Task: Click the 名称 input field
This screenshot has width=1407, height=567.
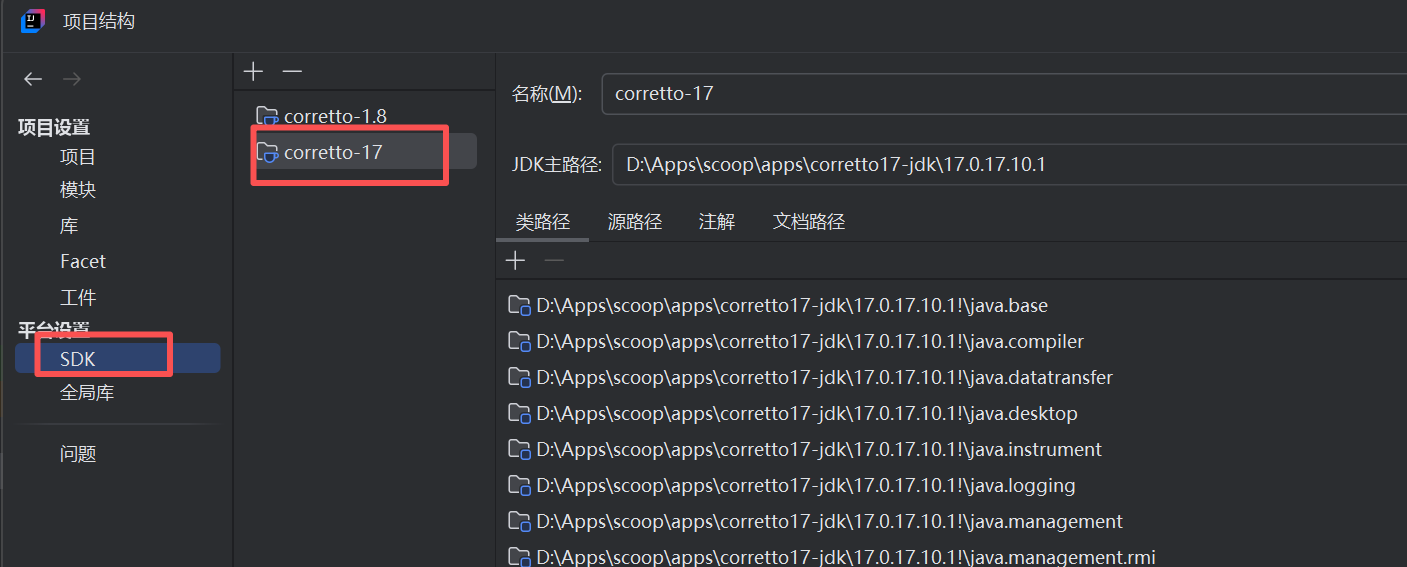Action: click(x=1004, y=94)
